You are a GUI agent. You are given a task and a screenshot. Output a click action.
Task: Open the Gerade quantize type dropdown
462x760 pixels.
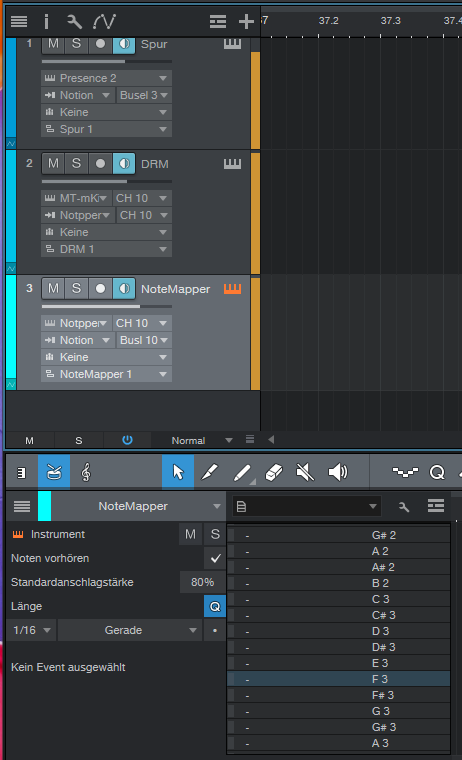[130, 630]
